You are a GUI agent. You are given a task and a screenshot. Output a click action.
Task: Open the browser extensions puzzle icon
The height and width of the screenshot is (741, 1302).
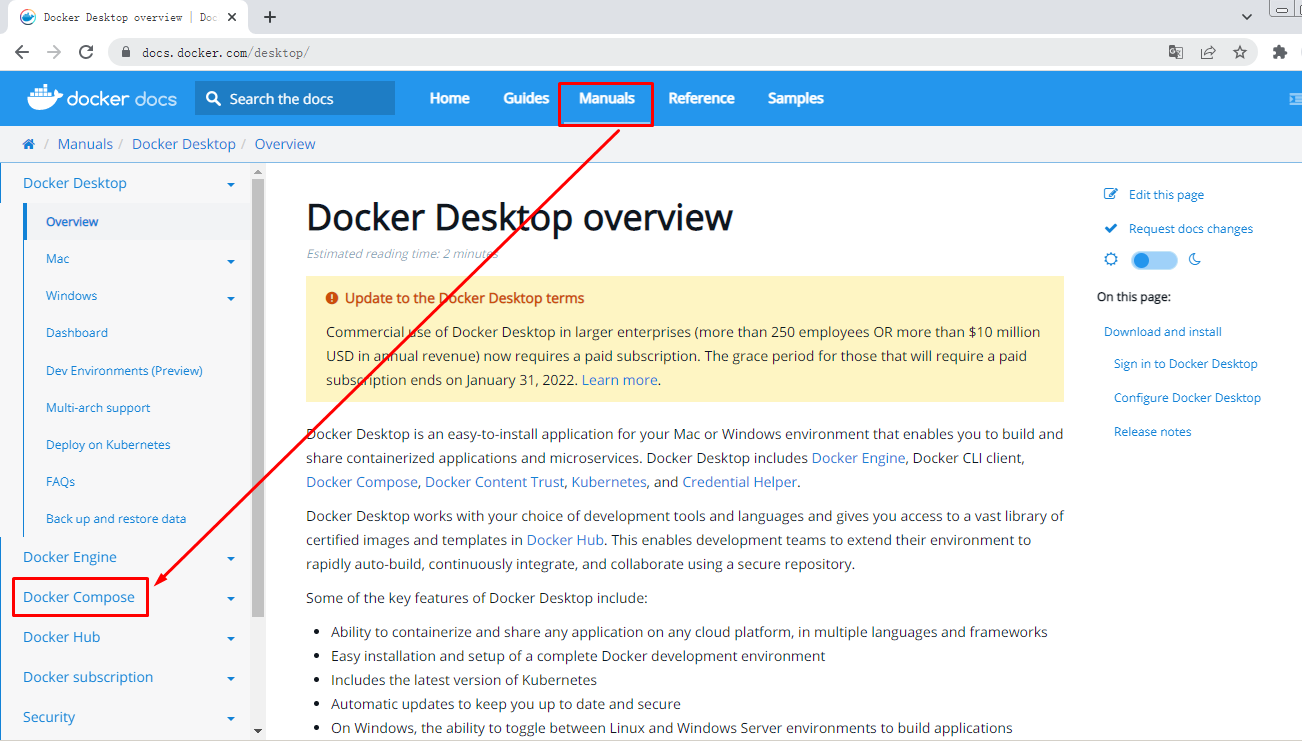point(1279,52)
